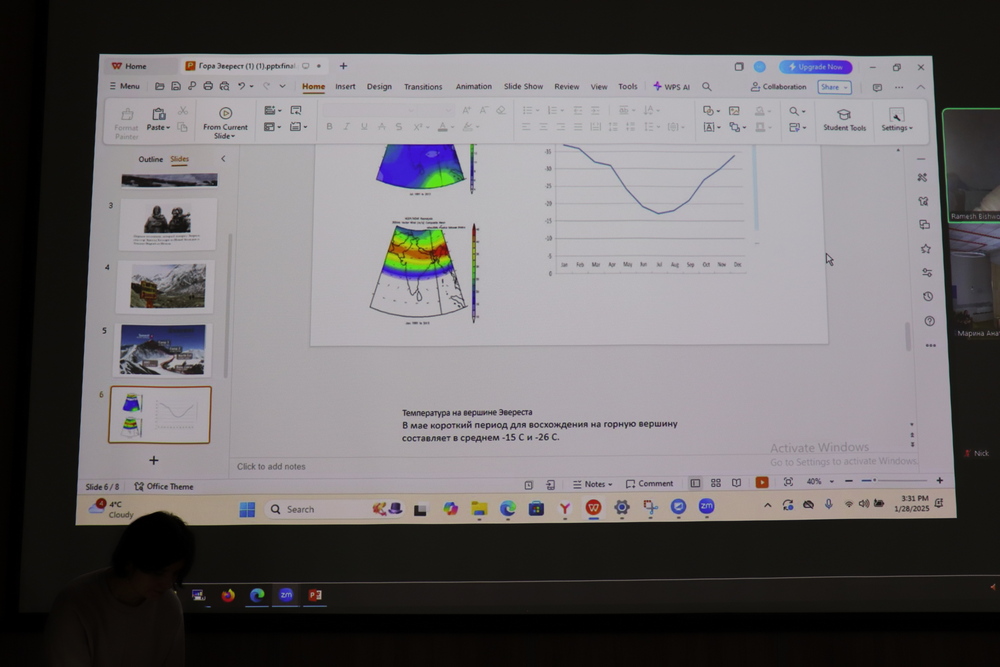Add a new slide with the plus button
This screenshot has width=1000, height=667.
tap(154, 460)
